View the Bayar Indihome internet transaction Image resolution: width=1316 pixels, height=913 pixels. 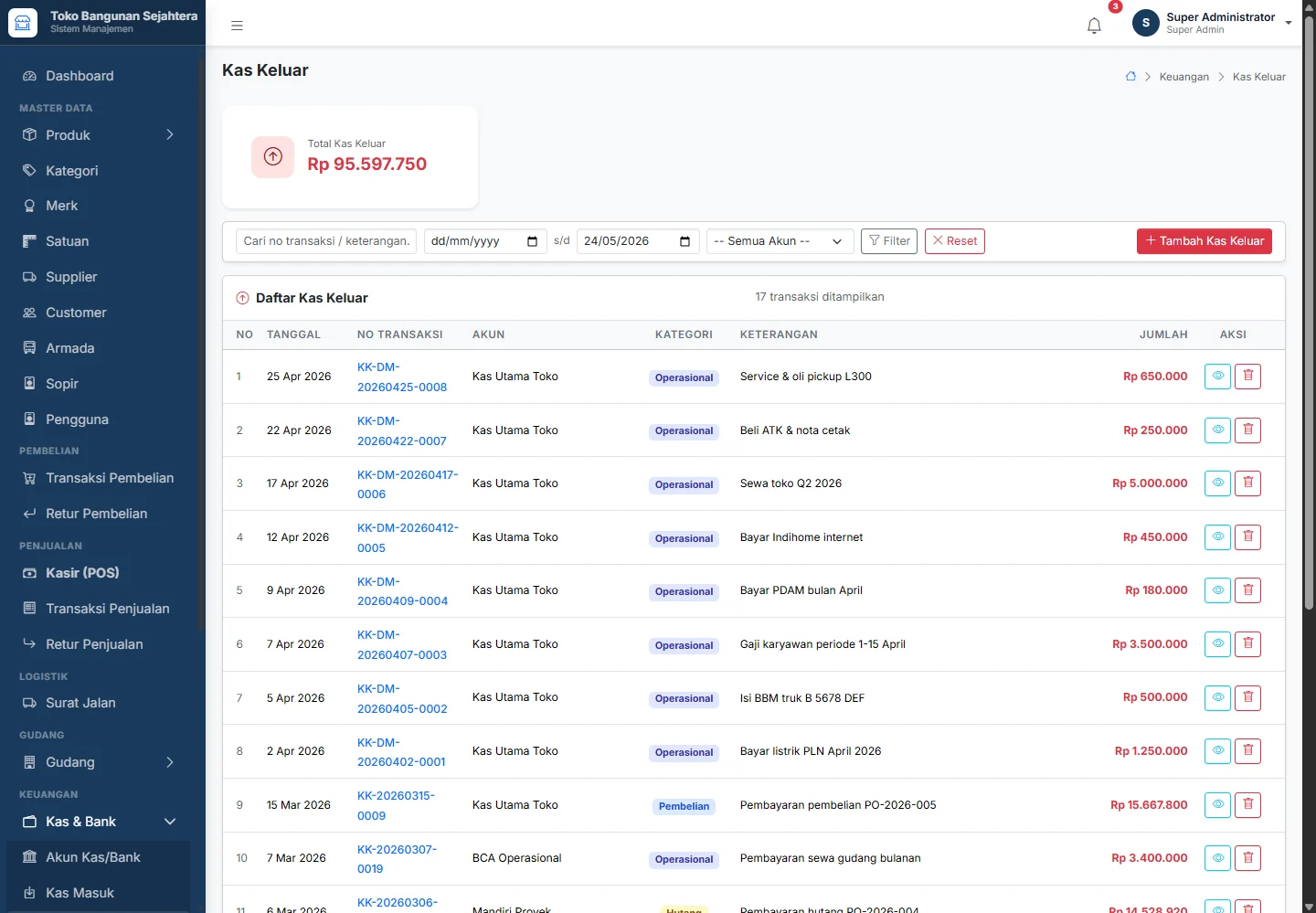[x=1217, y=537]
